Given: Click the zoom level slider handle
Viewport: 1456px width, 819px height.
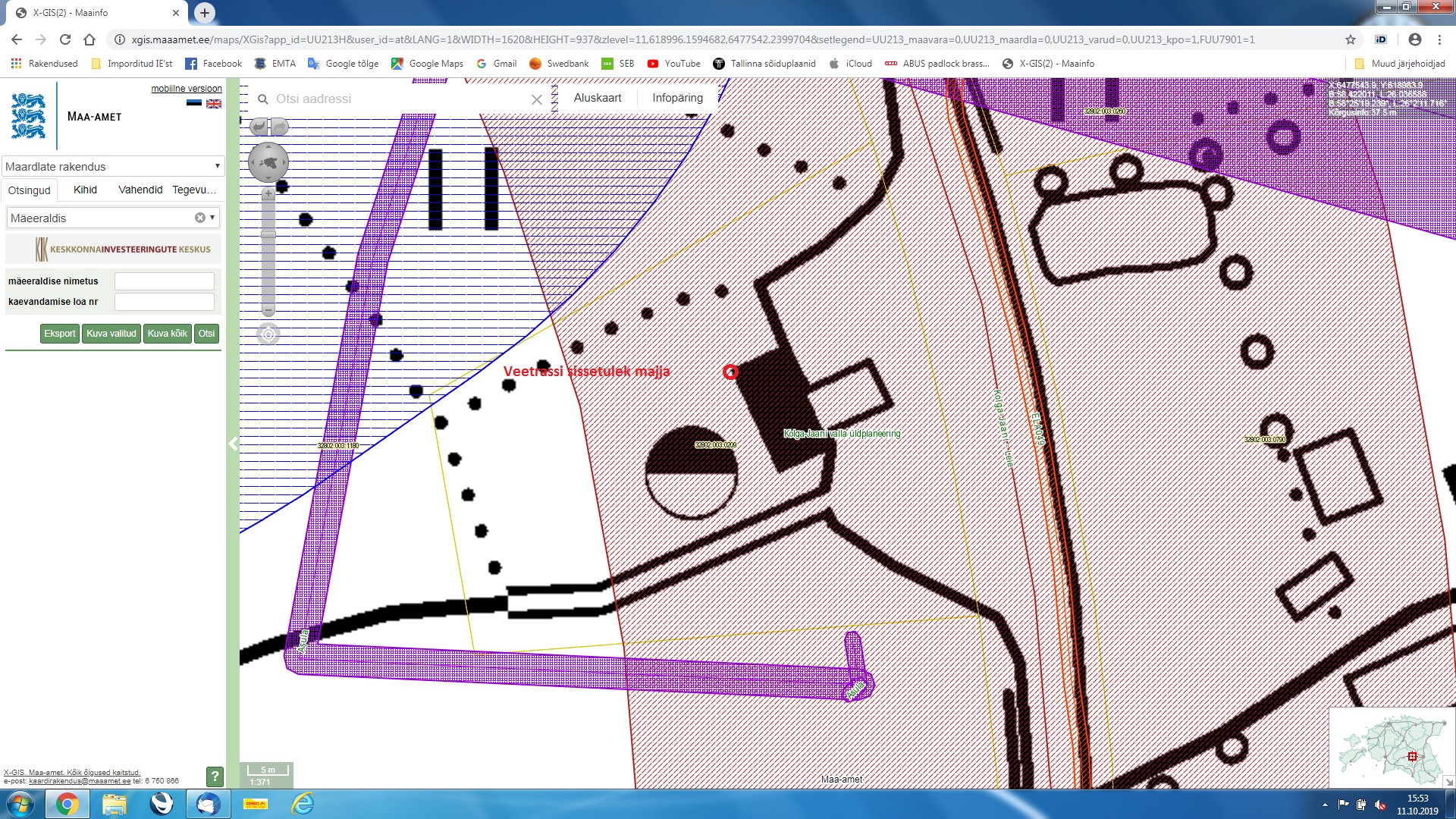Looking at the screenshot, I should pos(268,234).
